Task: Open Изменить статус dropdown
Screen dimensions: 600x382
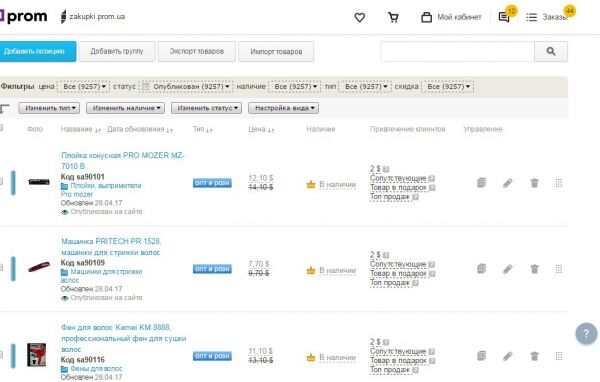Action: click(207, 108)
